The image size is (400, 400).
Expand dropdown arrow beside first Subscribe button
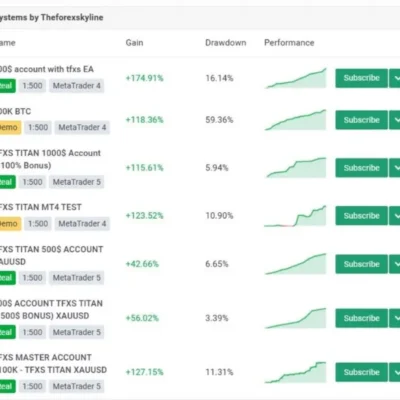click(x=395, y=78)
